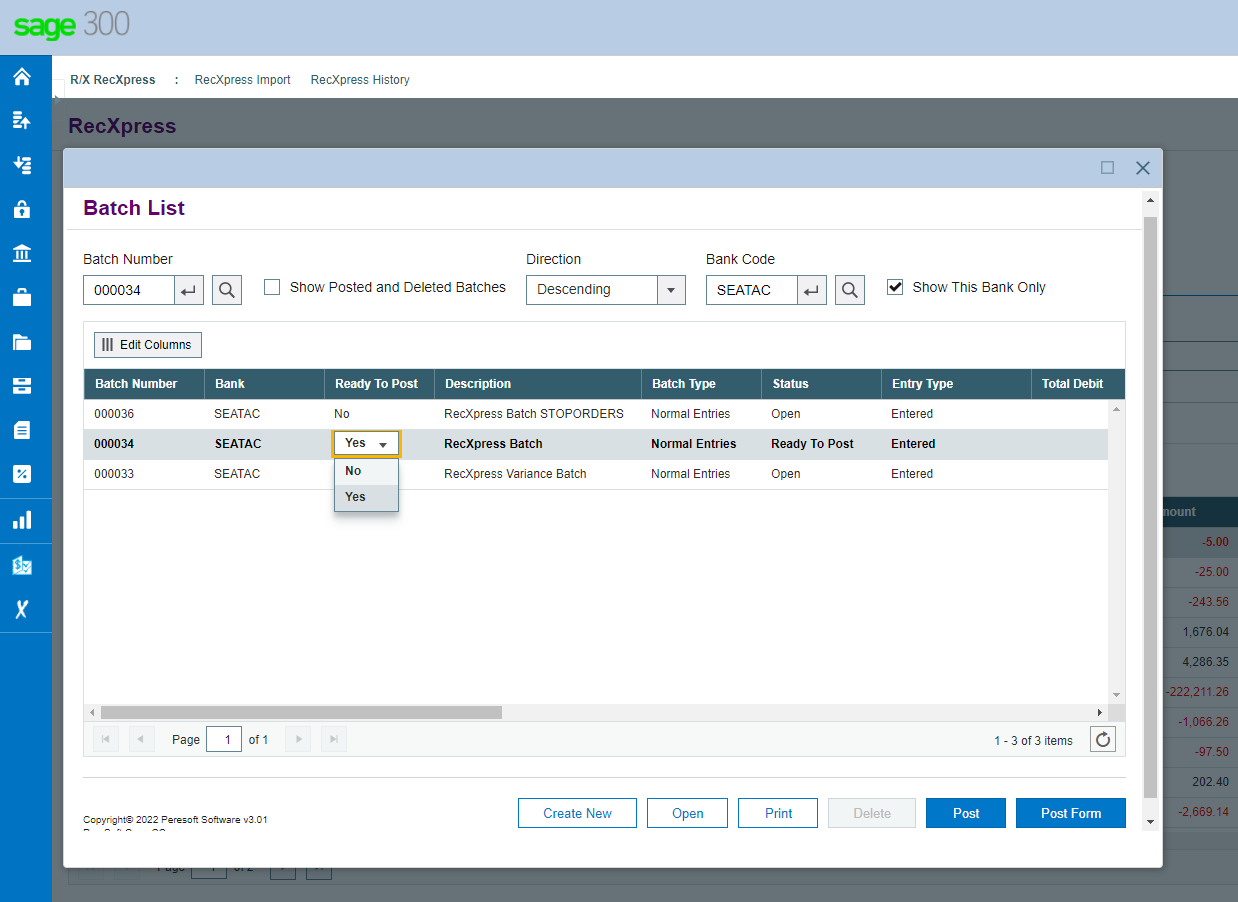1238x902 pixels.
Task: Click the Open batch button
Action: coord(688,813)
